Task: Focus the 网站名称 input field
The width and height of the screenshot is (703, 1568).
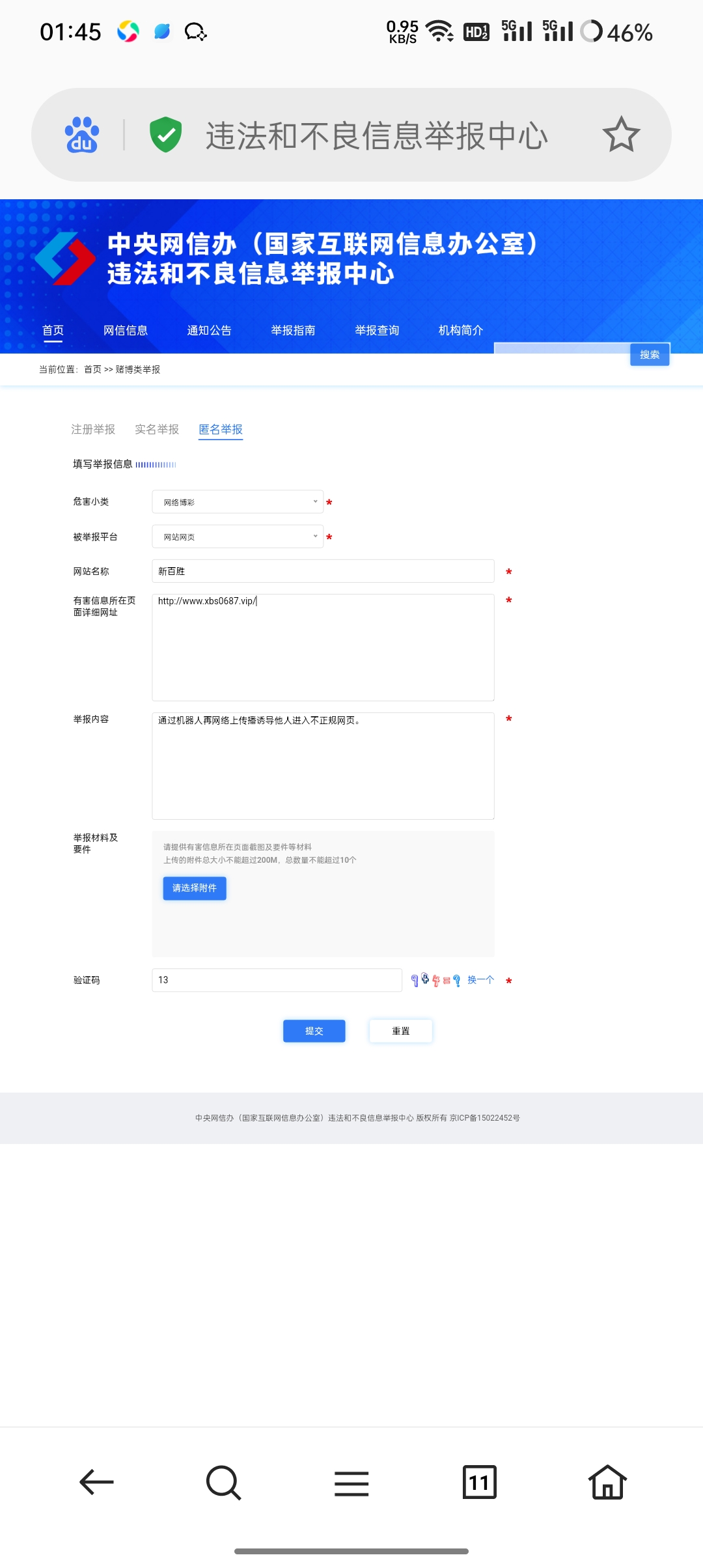Action: coord(323,571)
